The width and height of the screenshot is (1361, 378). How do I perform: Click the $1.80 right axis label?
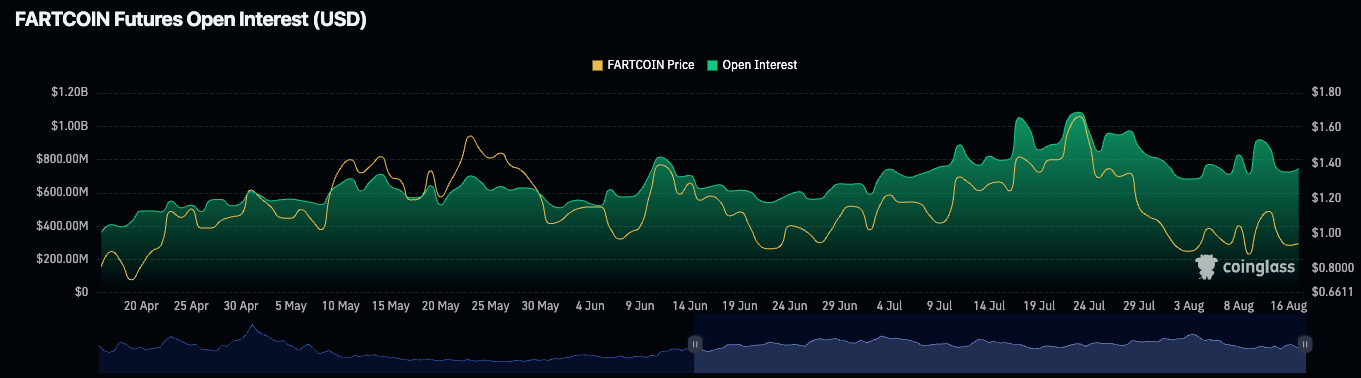(x=1325, y=92)
